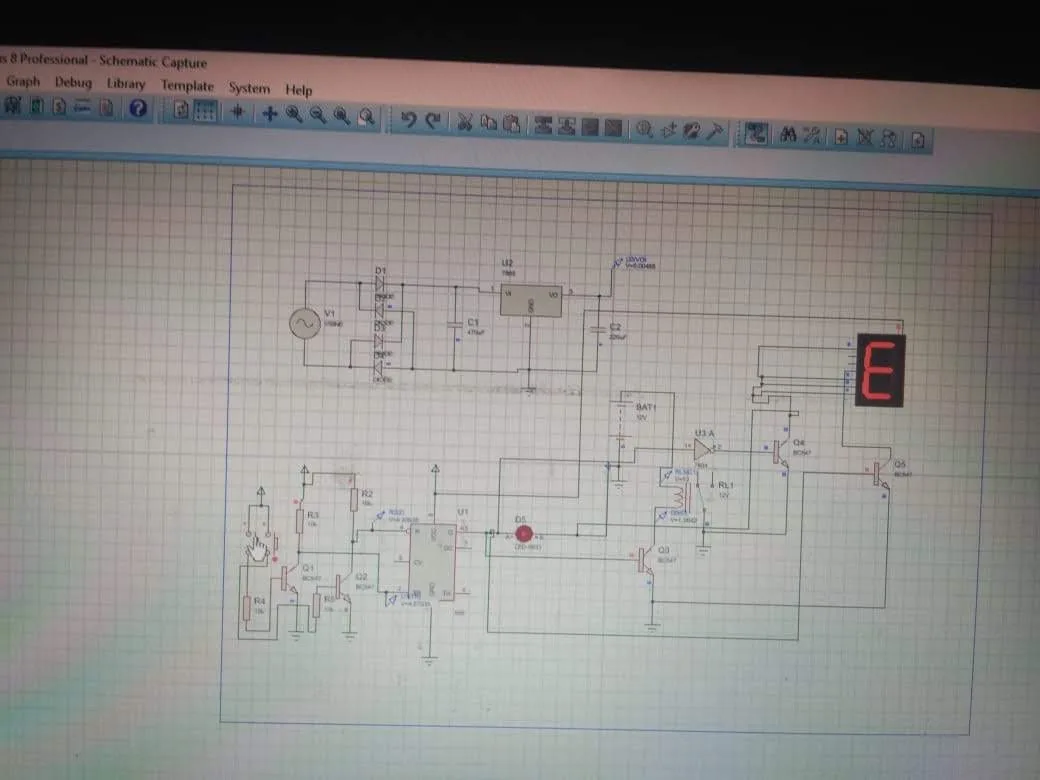Open the Template menu
This screenshot has height=780, width=1040.
pos(187,86)
